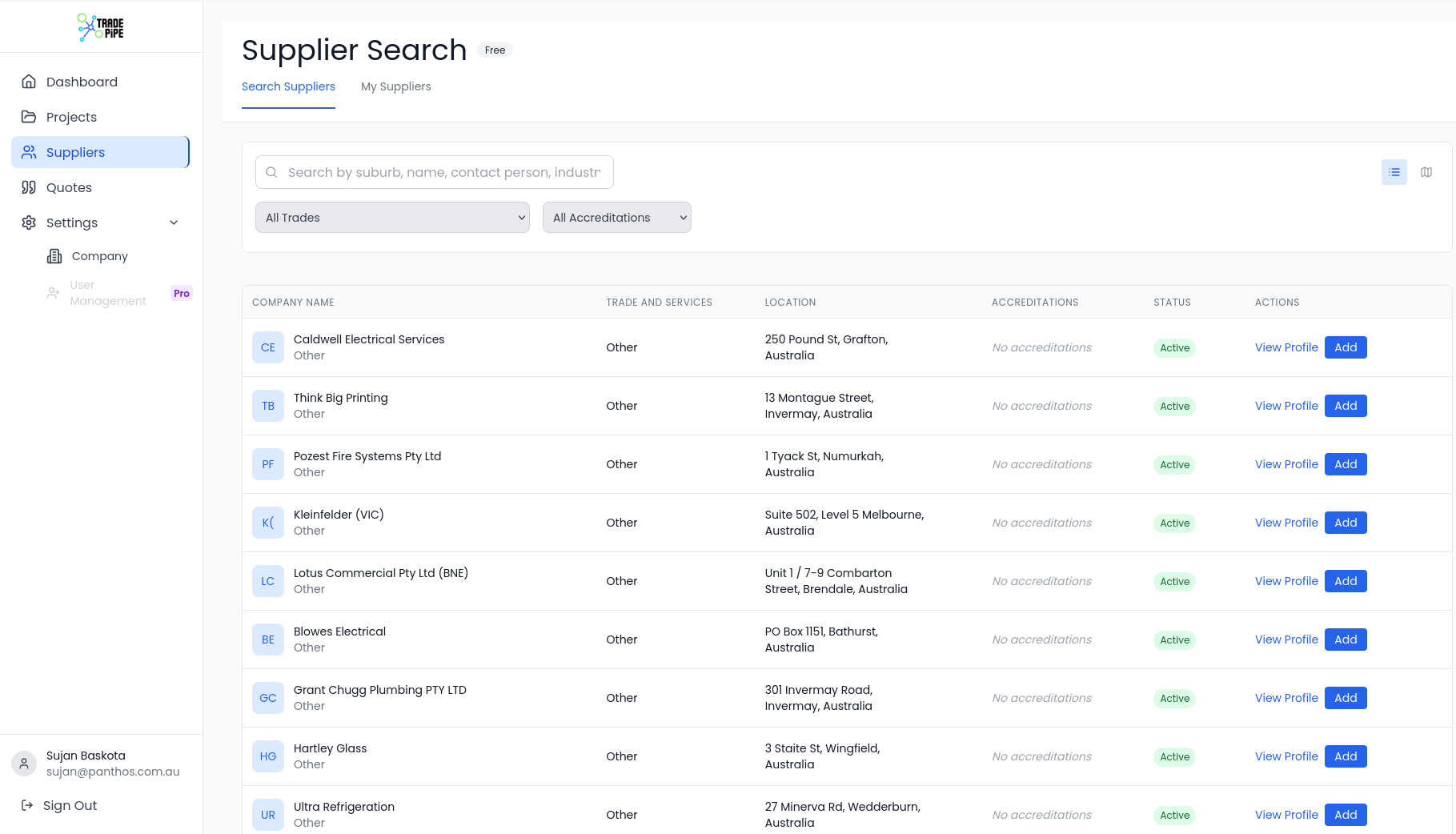Click the Company building icon
Viewport: 1456px width, 834px height.
coord(54,256)
